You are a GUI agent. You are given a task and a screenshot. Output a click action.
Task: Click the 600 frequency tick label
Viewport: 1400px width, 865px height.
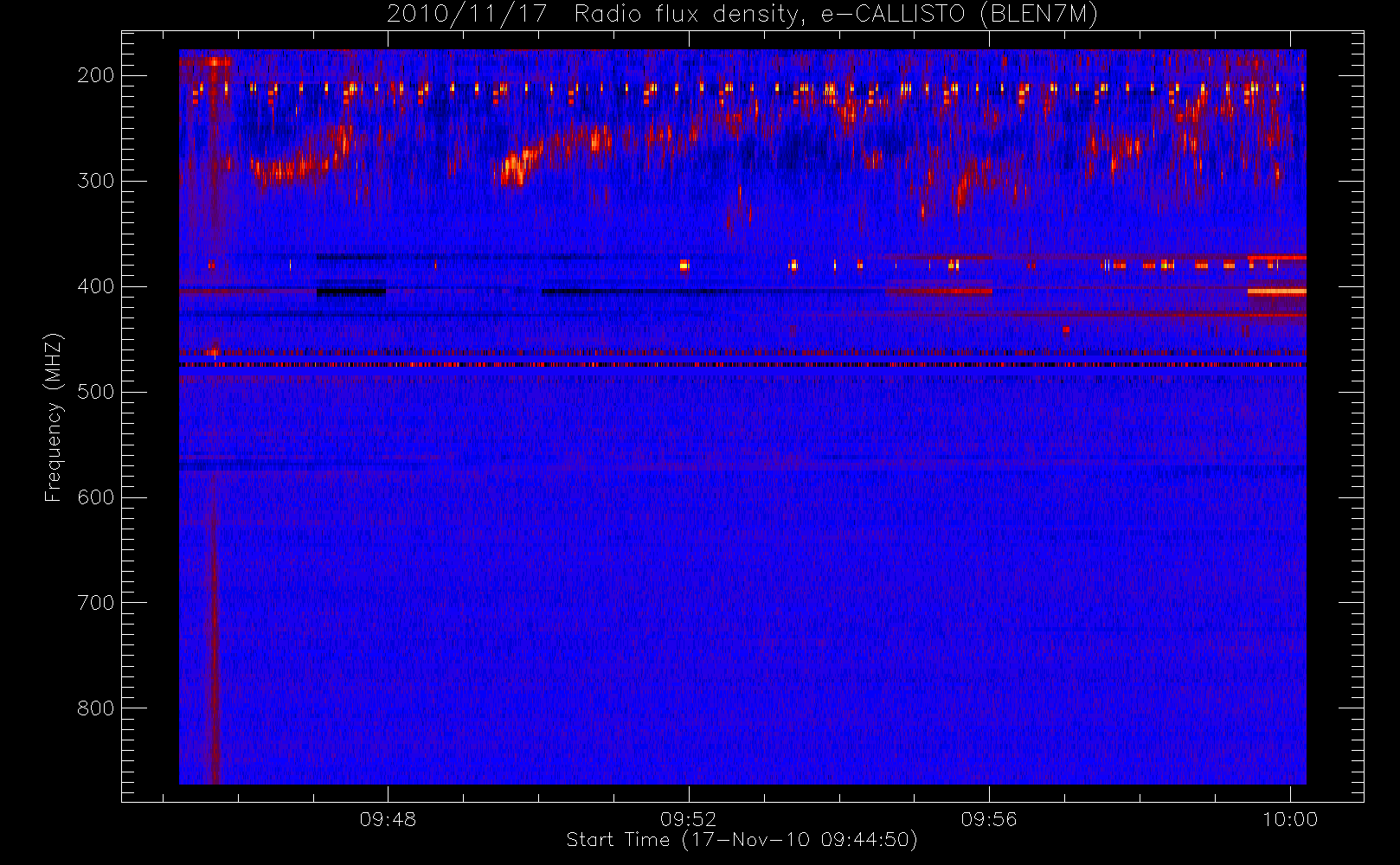point(96,497)
